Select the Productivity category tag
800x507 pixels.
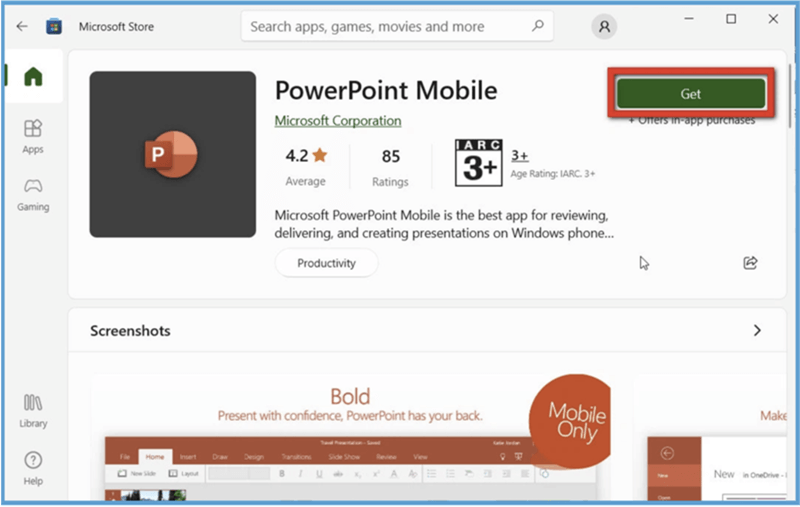pyautogui.click(x=326, y=263)
